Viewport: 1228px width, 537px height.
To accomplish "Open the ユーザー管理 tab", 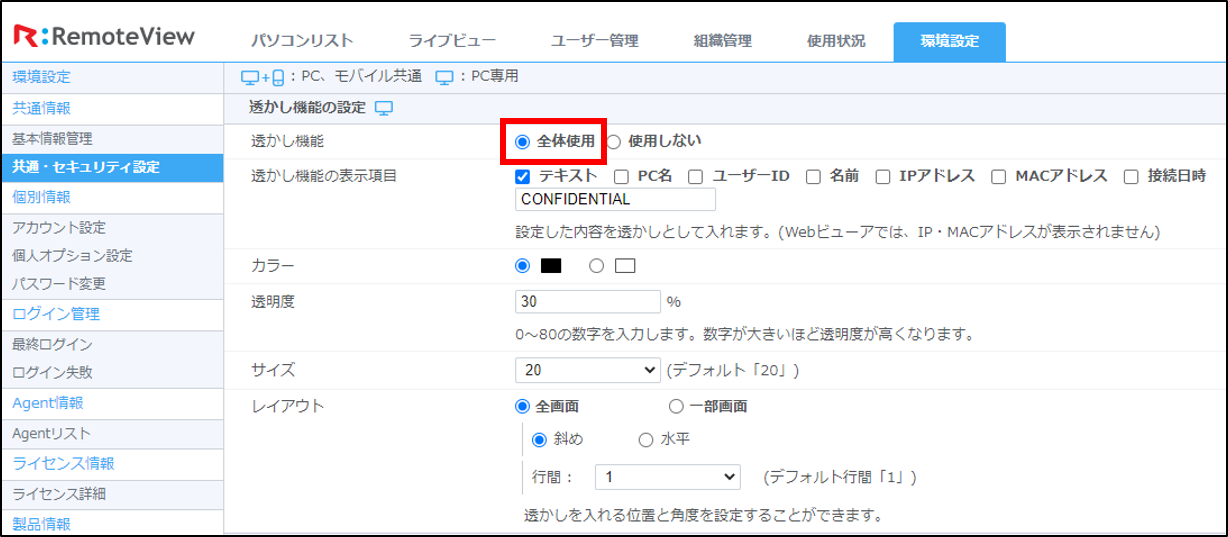I will click(x=594, y=41).
